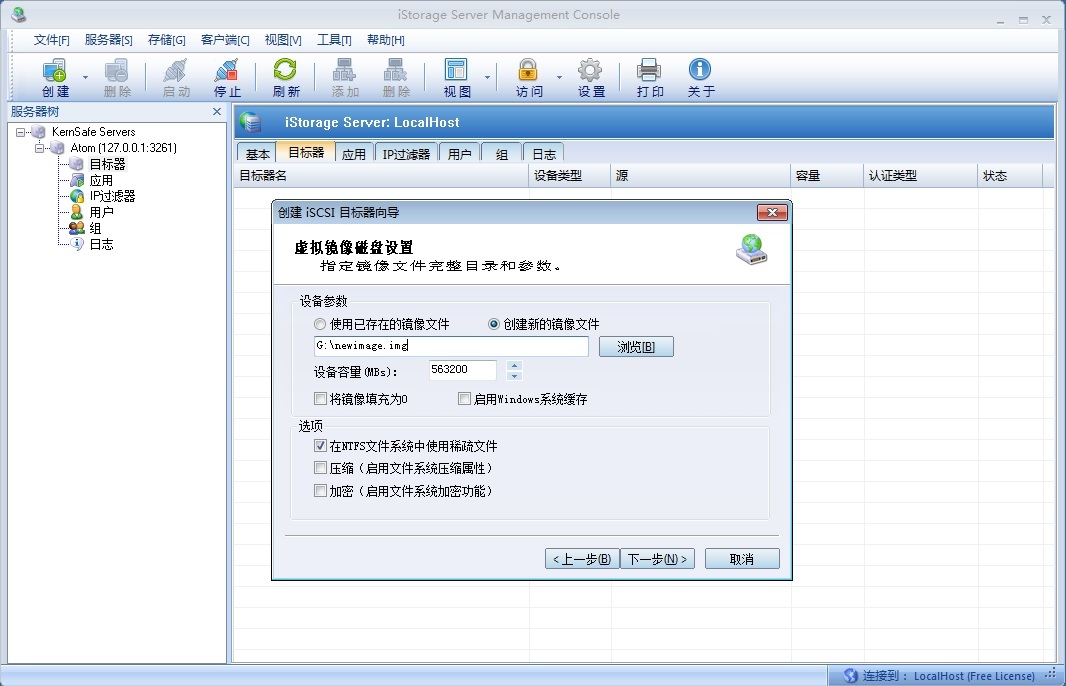Increase device capacity with up arrow
The image size is (1066, 686).
click(515, 365)
